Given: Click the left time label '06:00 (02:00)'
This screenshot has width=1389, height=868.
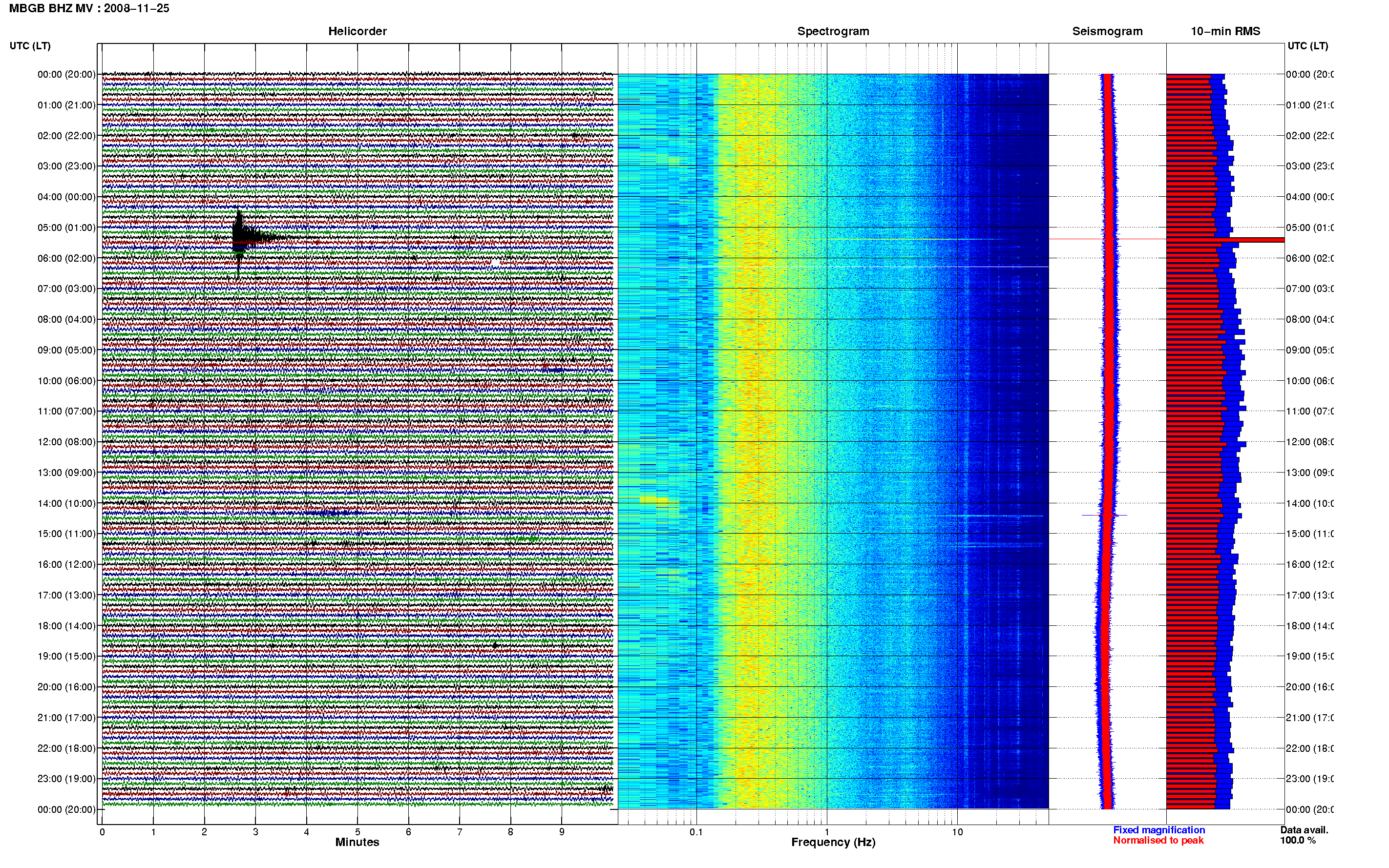Looking at the screenshot, I should tap(66, 258).
